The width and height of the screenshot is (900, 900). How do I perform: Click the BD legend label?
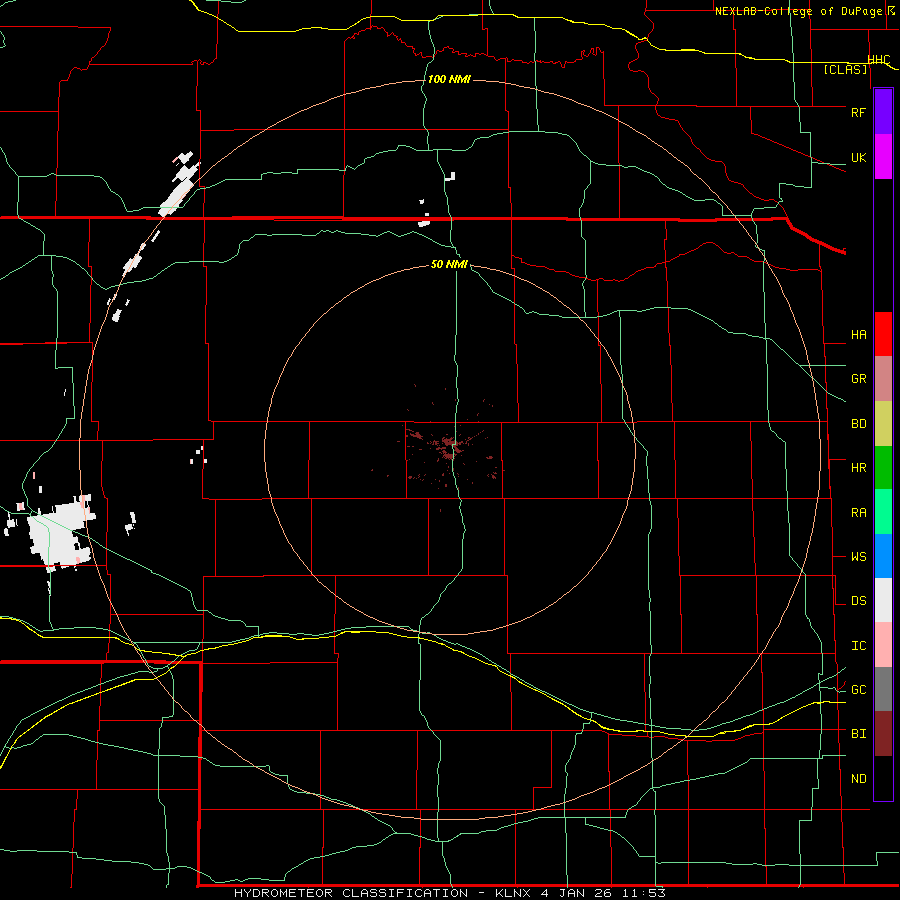click(x=859, y=424)
